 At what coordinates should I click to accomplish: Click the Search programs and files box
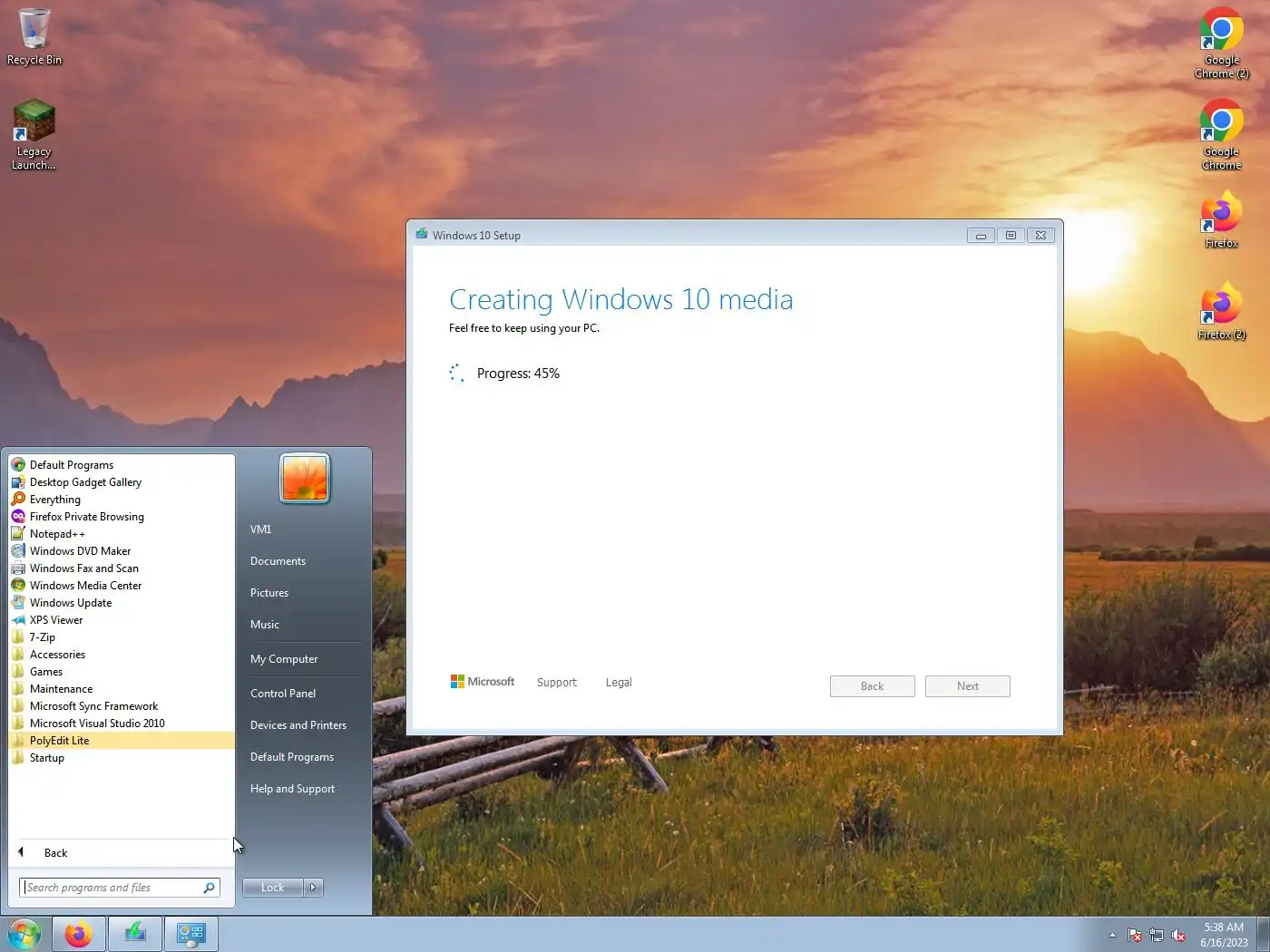[120, 888]
